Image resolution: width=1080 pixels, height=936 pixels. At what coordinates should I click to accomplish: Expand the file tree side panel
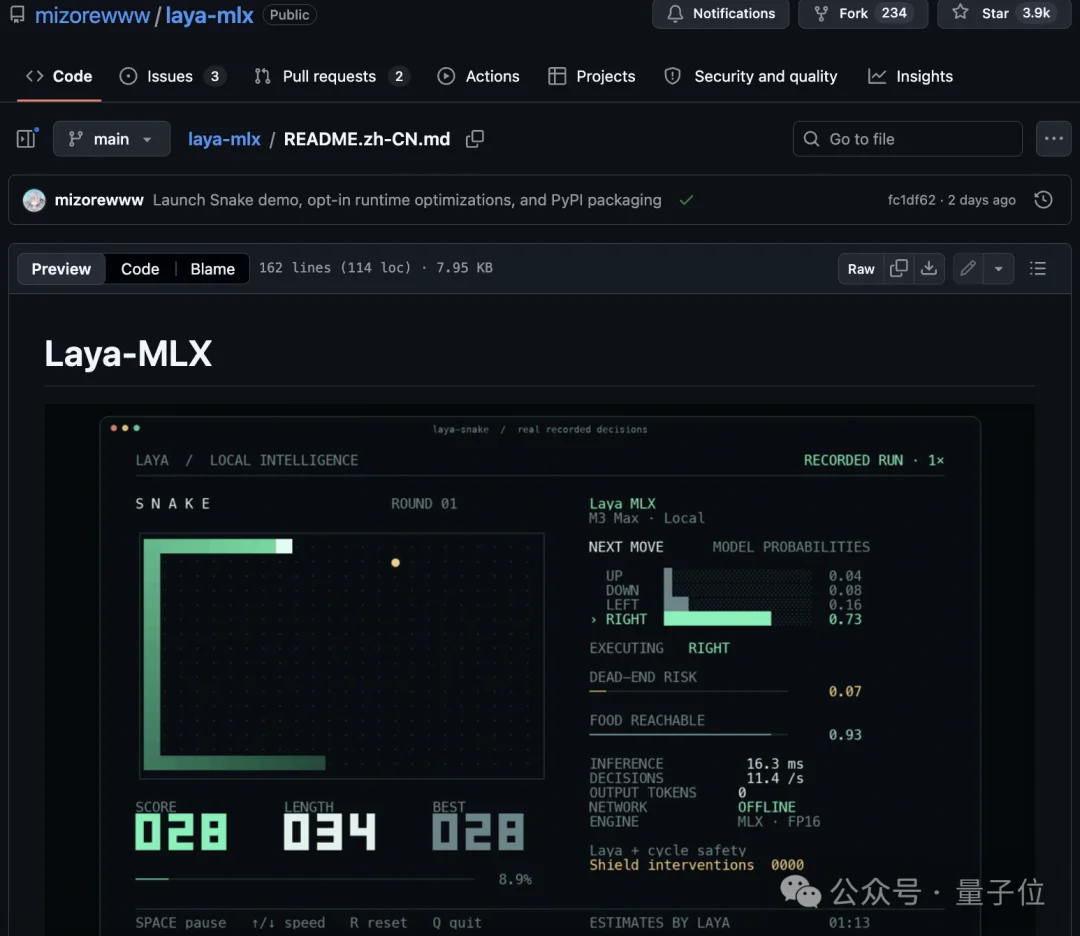point(27,138)
